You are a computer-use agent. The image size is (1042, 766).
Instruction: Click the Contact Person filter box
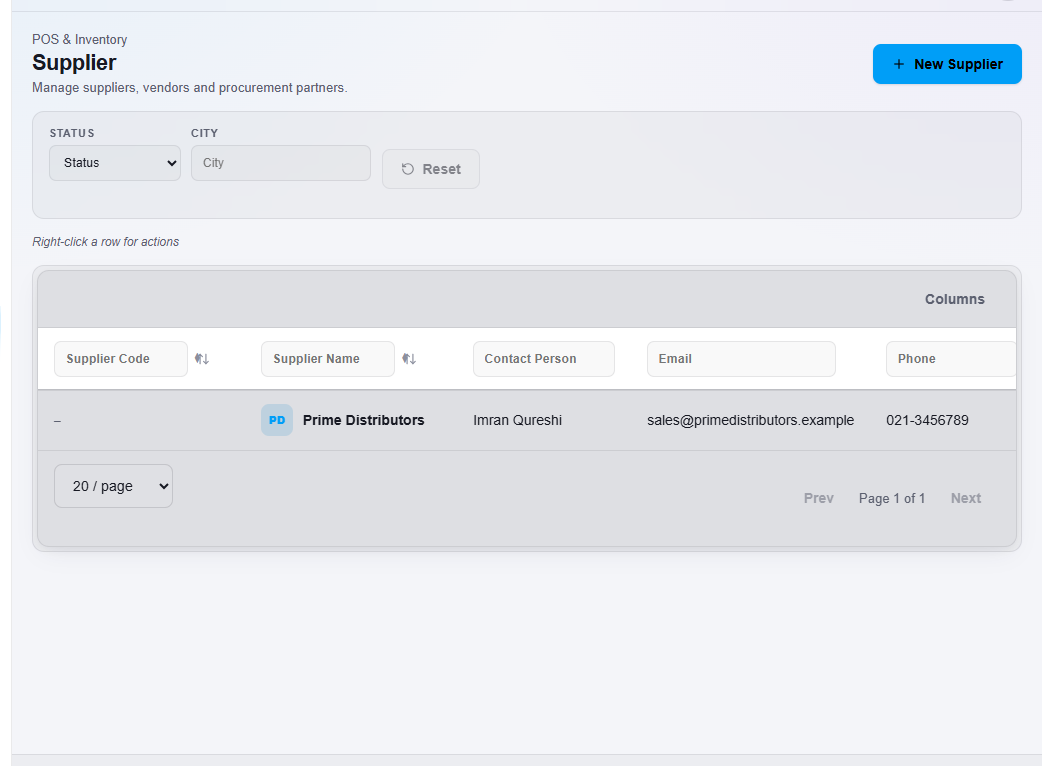pos(544,359)
